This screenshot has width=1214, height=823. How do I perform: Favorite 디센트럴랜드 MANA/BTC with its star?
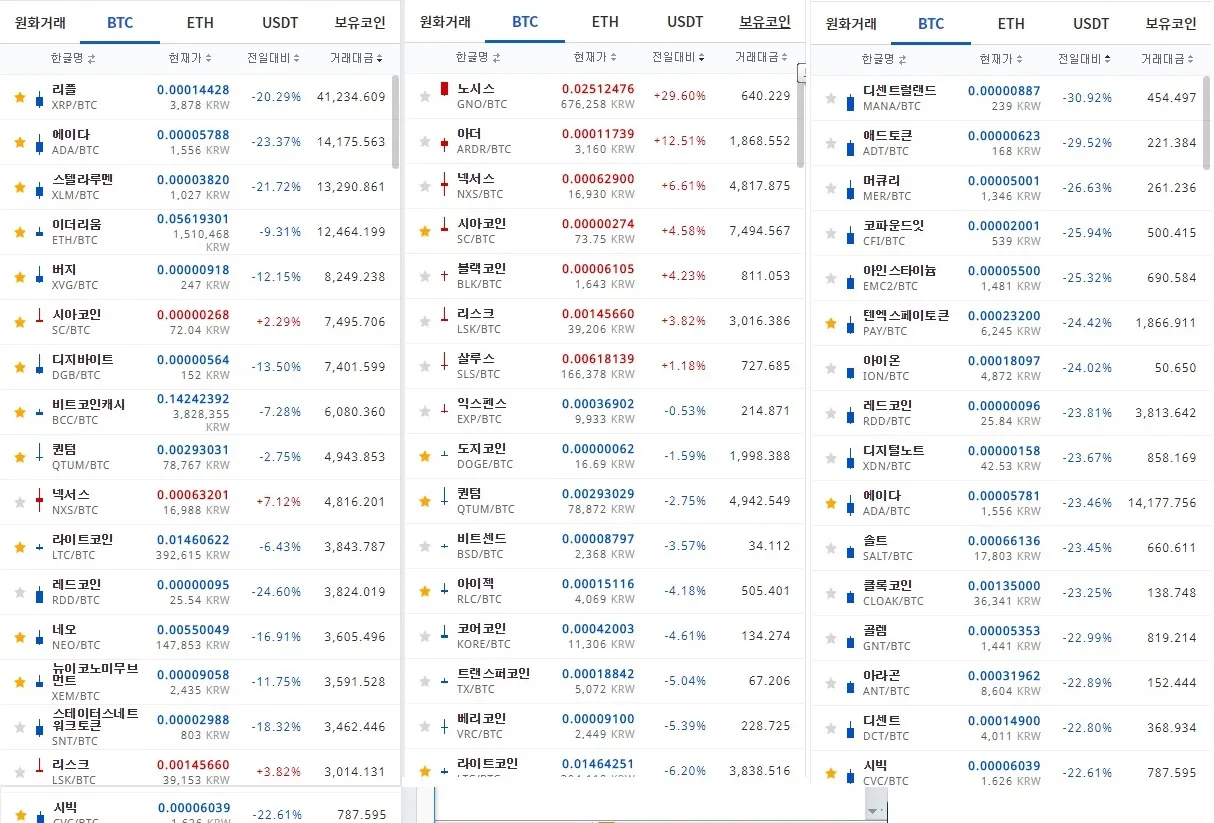click(x=831, y=98)
